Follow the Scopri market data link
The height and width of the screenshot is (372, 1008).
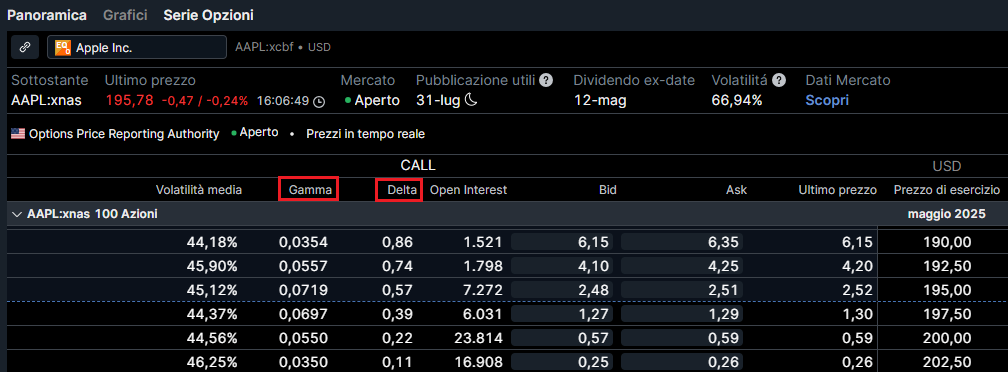pos(827,101)
